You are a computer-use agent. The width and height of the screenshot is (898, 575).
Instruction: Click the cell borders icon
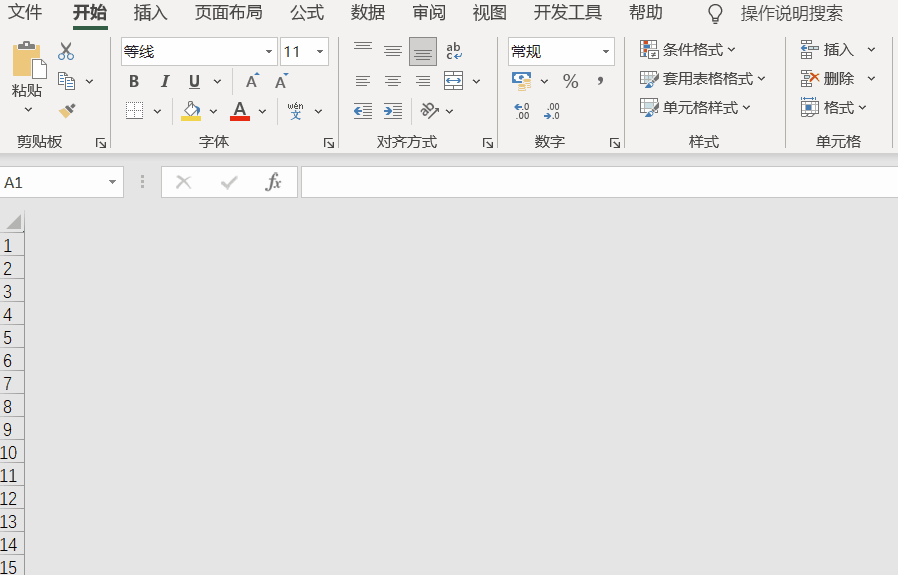coord(135,111)
